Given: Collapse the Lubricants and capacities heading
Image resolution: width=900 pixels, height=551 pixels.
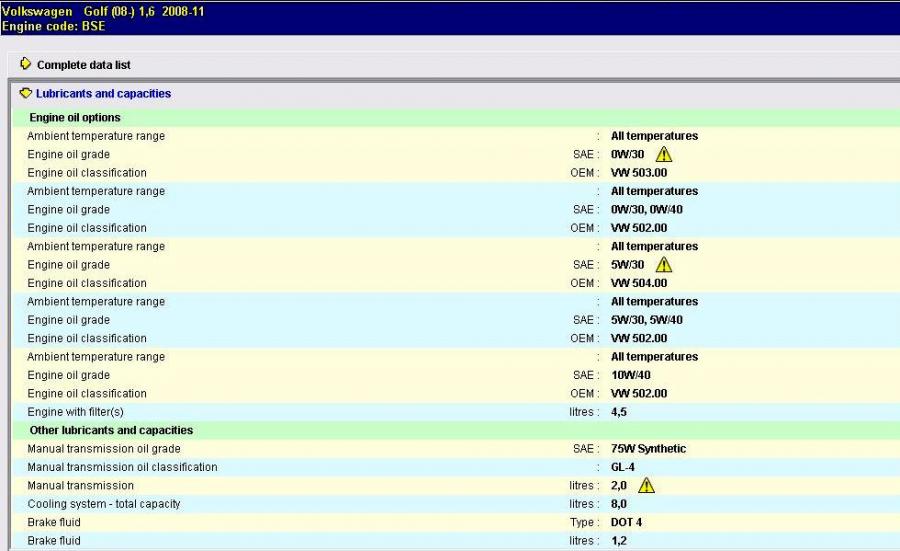Looking at the screenshot, I should (103, 94).
